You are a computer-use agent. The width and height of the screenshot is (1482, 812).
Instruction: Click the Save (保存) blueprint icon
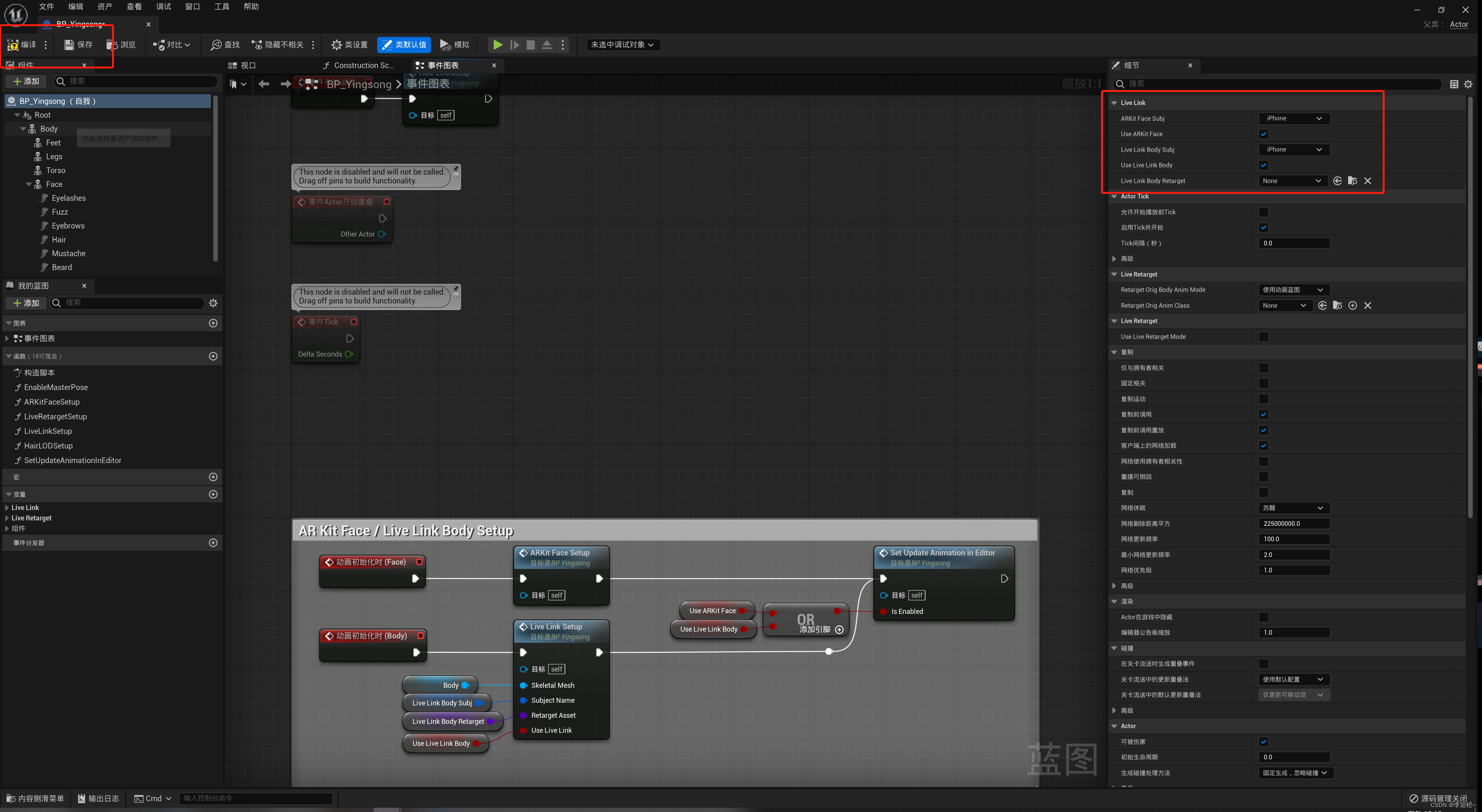point(70,45)
